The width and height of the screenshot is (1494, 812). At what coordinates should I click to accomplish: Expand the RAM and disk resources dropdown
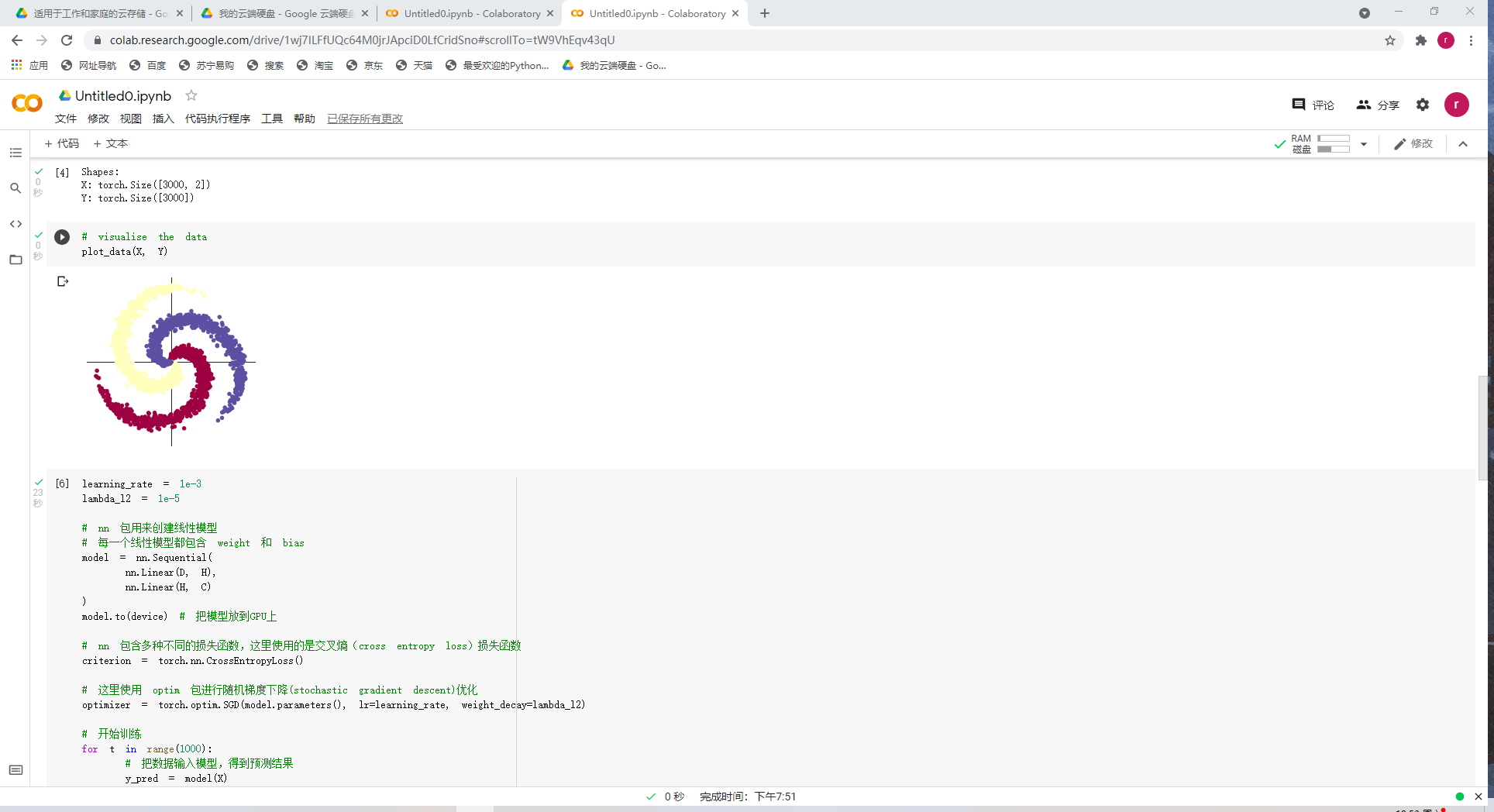click(1365, 143)
